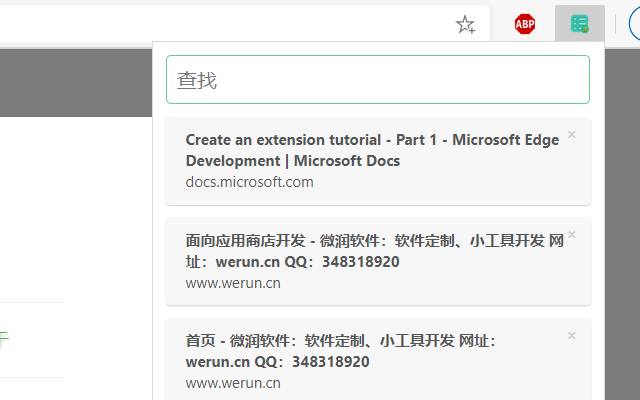
Task: Open the ABP Adblock Plus extension
Action: point(525,25)
